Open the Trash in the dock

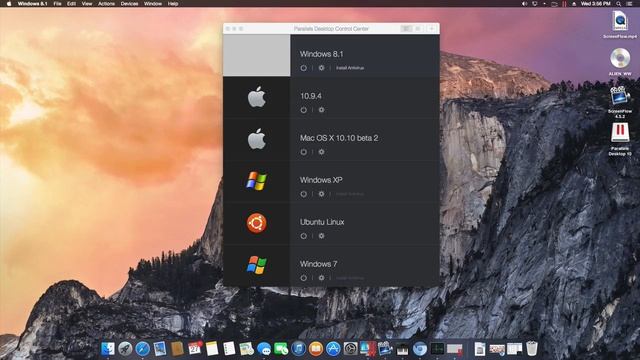point(532,349)
